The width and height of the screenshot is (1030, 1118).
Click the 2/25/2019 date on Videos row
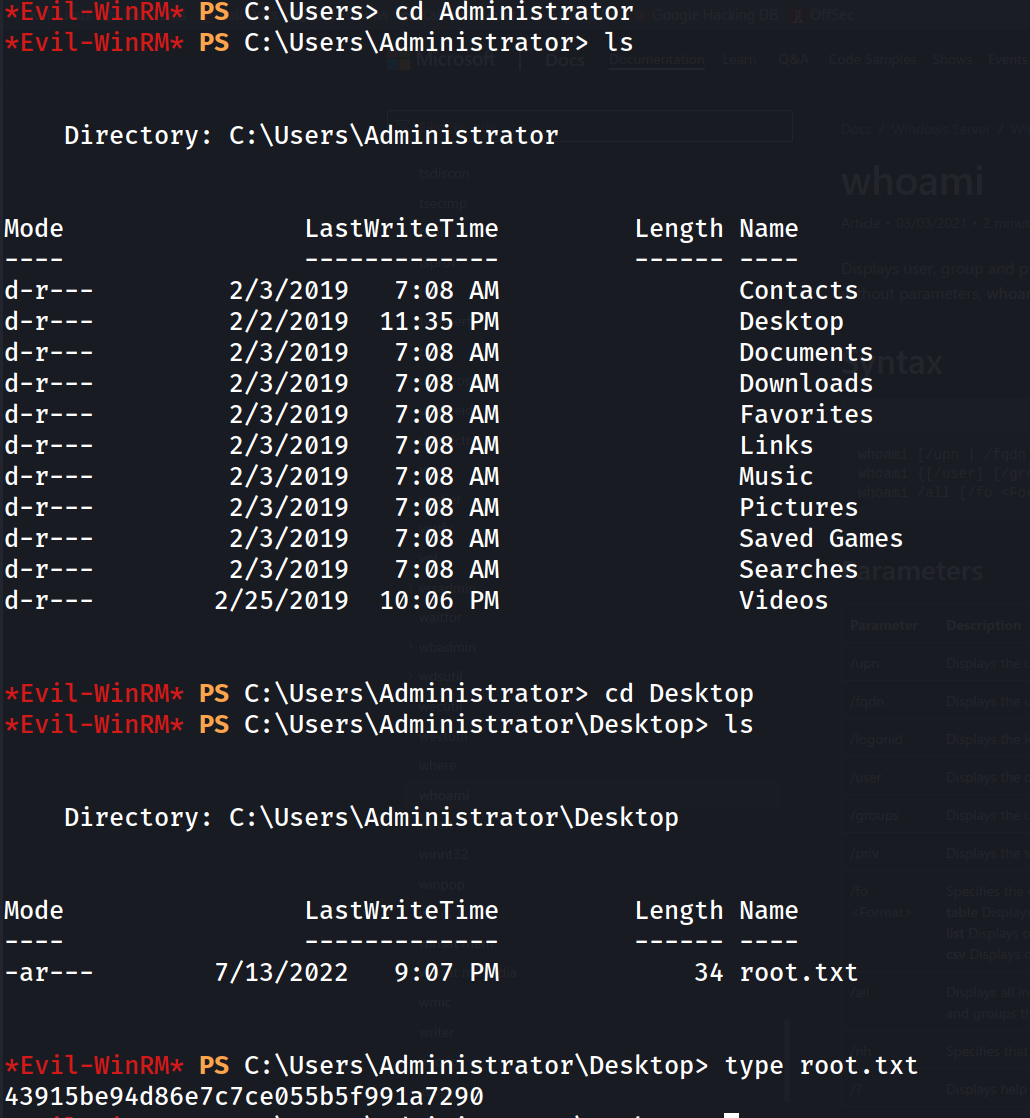pos(281,601)
